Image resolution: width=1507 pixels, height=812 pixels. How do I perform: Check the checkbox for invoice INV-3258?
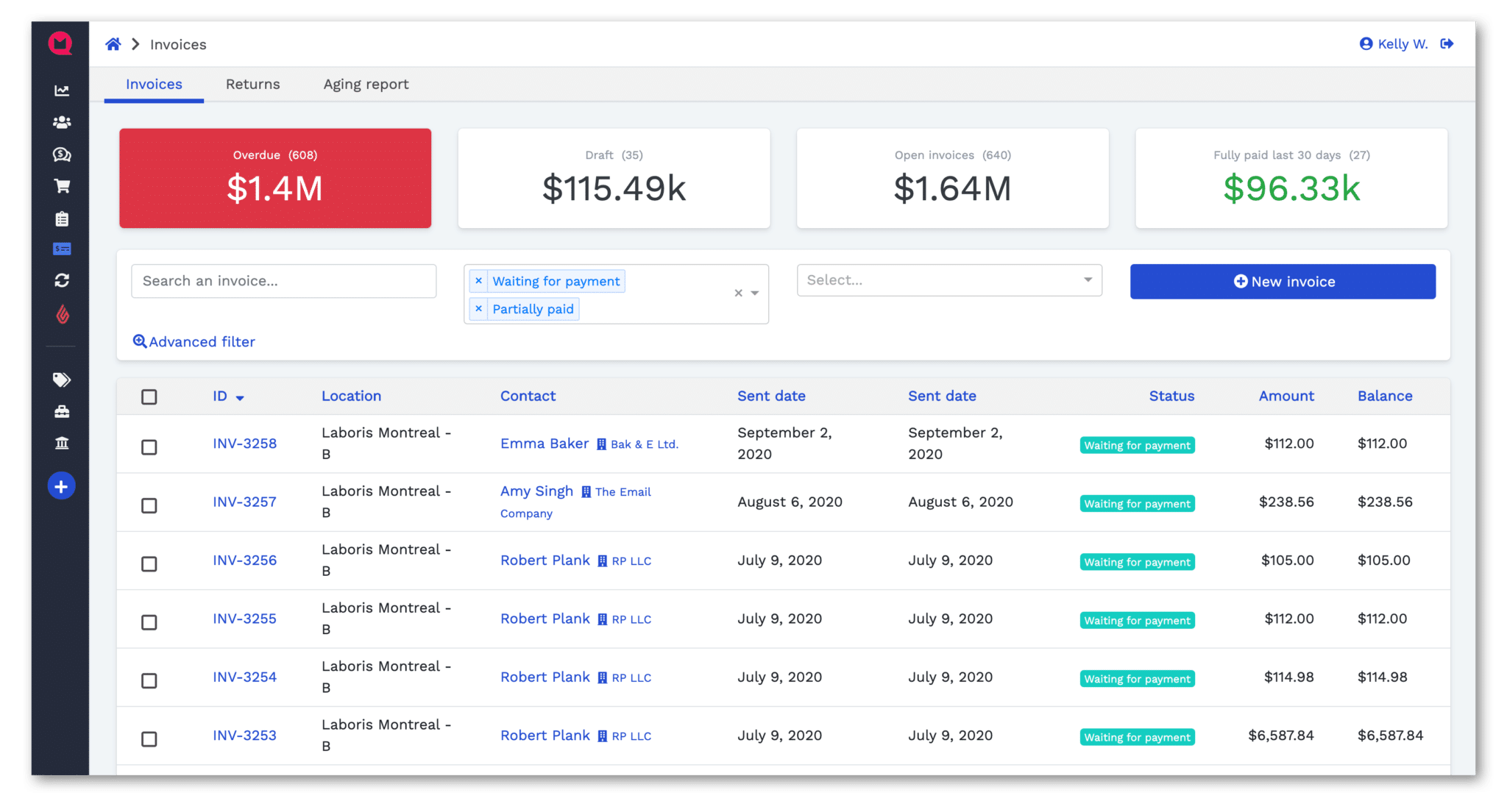coord(149,446)
